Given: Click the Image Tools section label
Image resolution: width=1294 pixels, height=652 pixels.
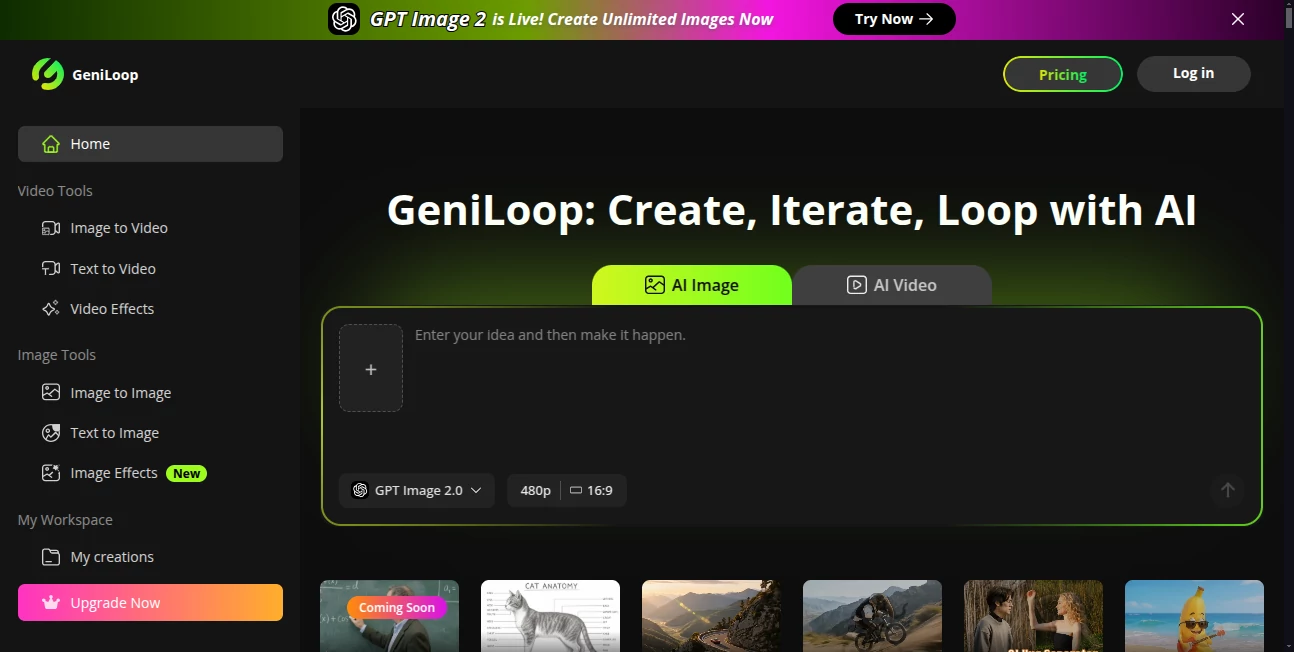Looking at the screenshot, I should click(57, 355).
